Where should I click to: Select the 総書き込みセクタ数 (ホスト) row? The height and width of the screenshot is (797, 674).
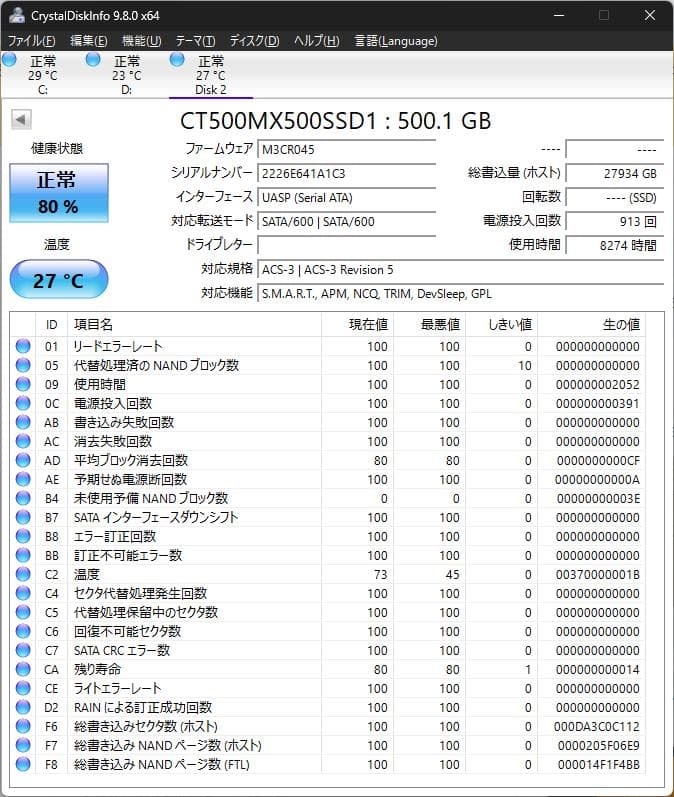click(328, 726)
